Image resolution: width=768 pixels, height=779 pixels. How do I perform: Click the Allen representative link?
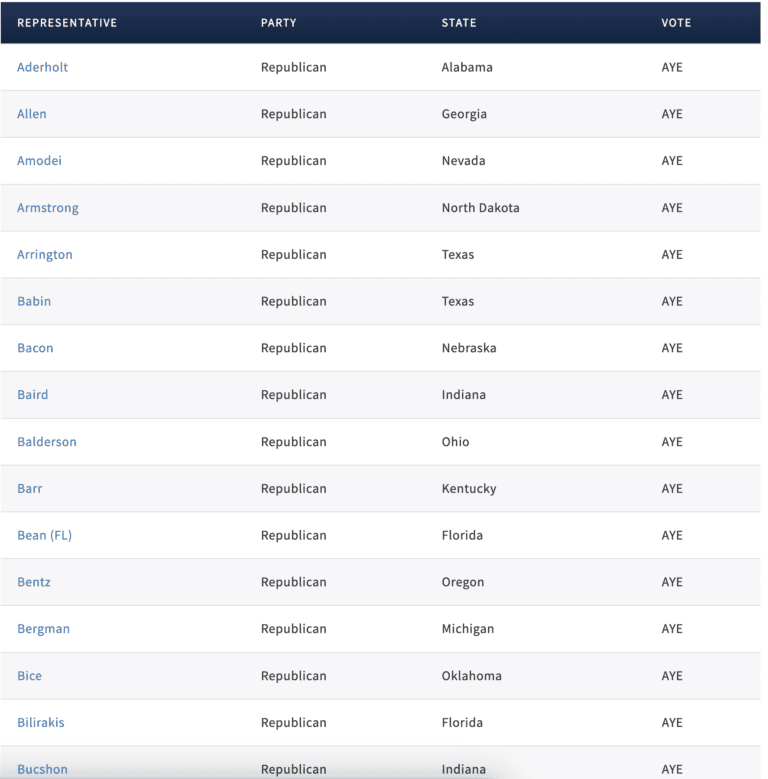click(32, 114)
